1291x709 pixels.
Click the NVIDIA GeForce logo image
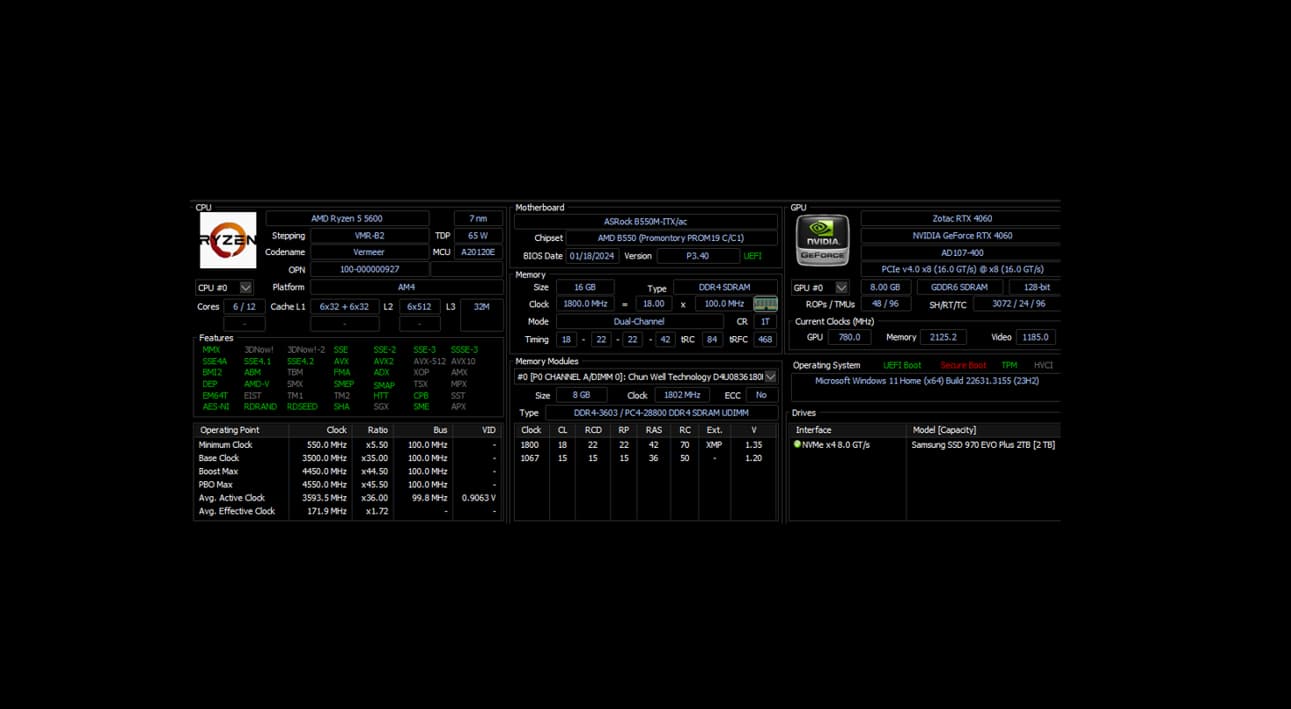[x=822, y=240]
